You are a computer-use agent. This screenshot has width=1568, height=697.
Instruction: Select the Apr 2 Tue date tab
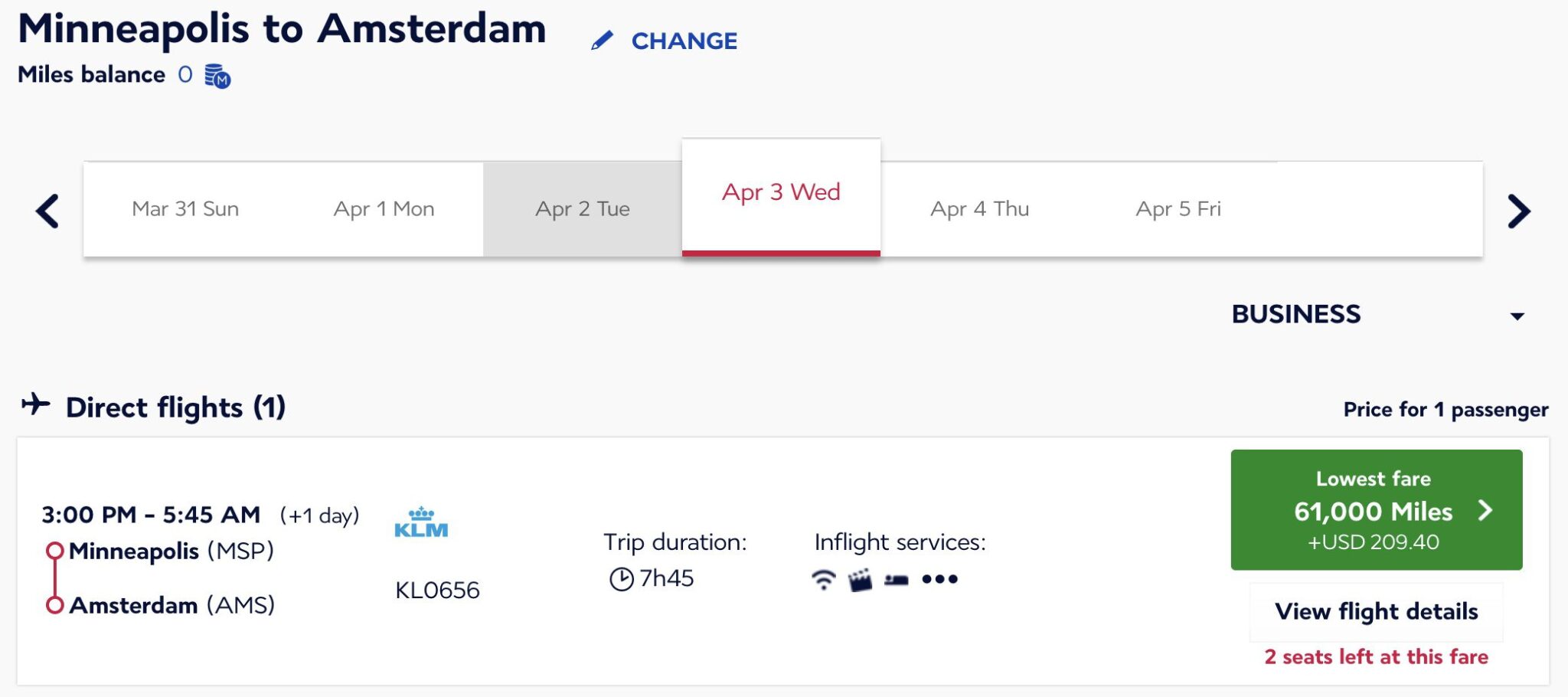click(x=582, y=209)
